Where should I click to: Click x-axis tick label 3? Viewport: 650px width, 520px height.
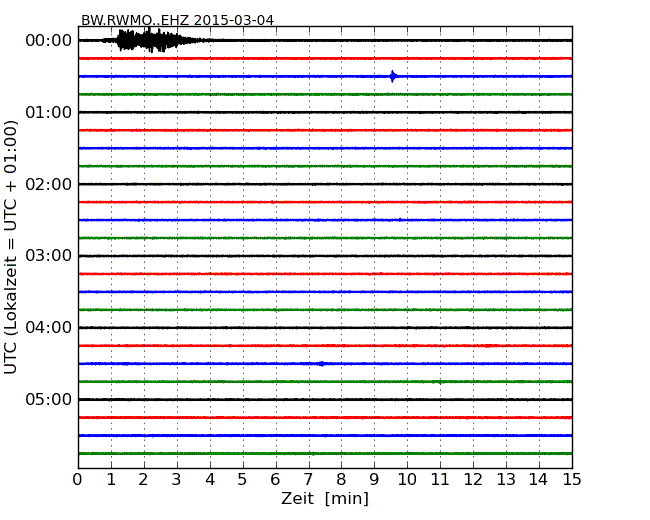click(177, 480)
